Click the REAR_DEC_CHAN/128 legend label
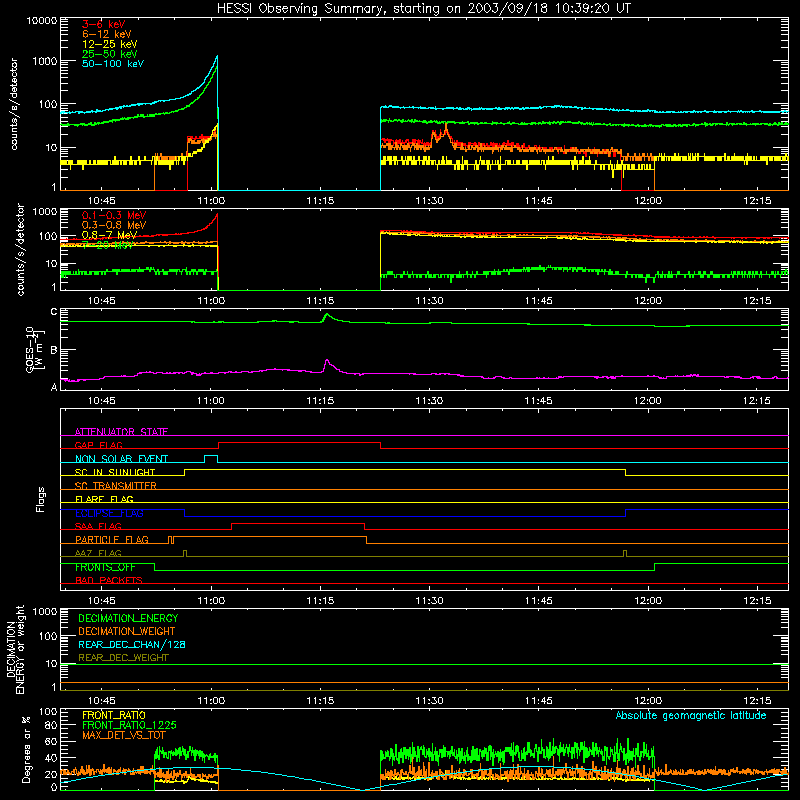800x800 pixels. [132, 644]
